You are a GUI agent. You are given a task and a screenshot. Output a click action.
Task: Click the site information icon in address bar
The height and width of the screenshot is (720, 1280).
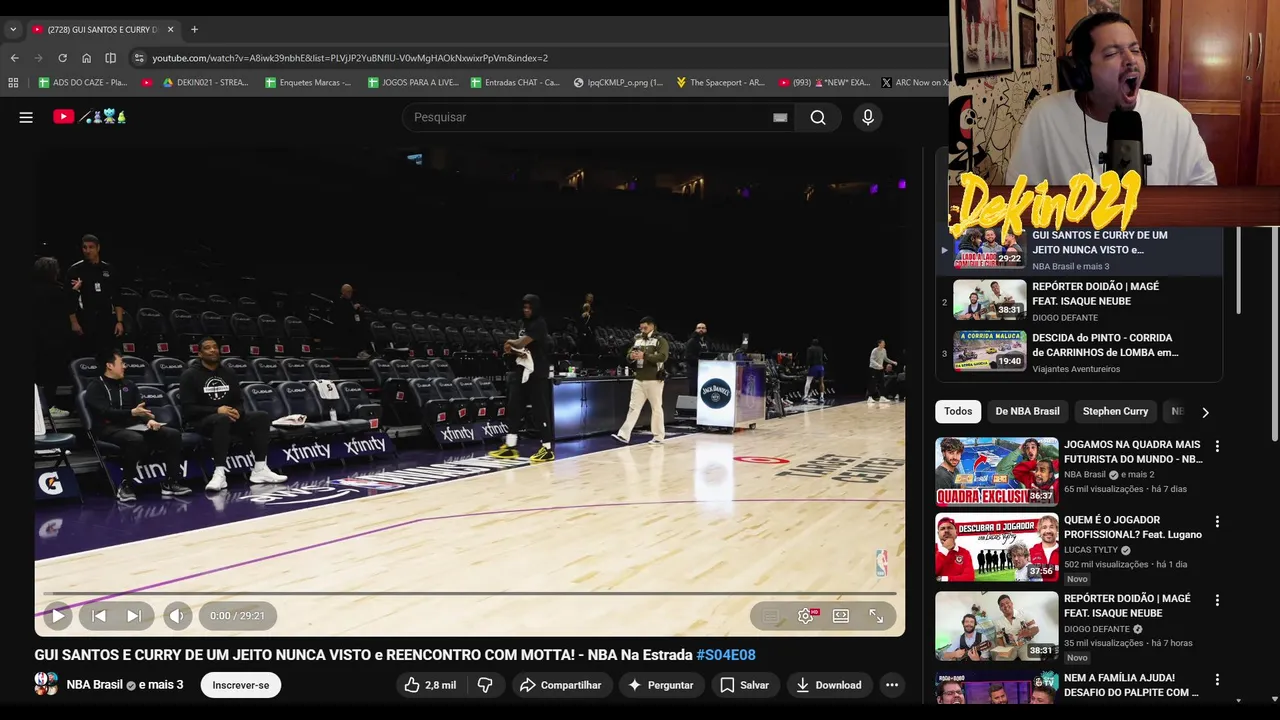tap(139, 58)
